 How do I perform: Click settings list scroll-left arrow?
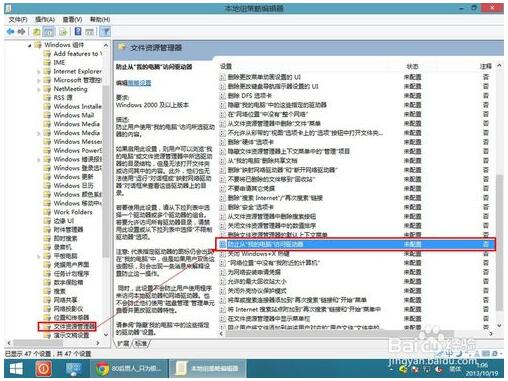(222, 333)
